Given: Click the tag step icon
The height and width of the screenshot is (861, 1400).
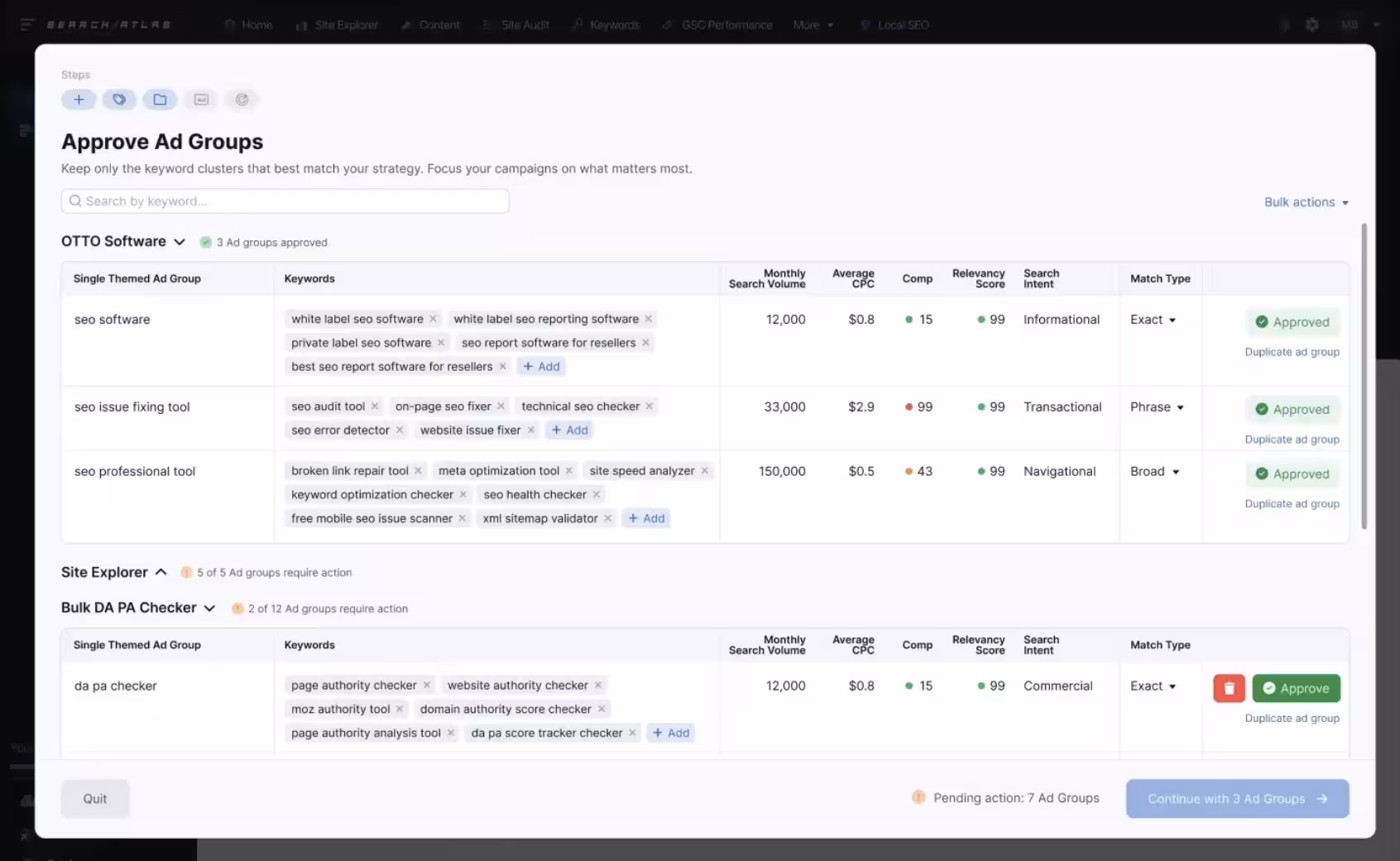Looking at the screenshot, I should coord(119,99).
